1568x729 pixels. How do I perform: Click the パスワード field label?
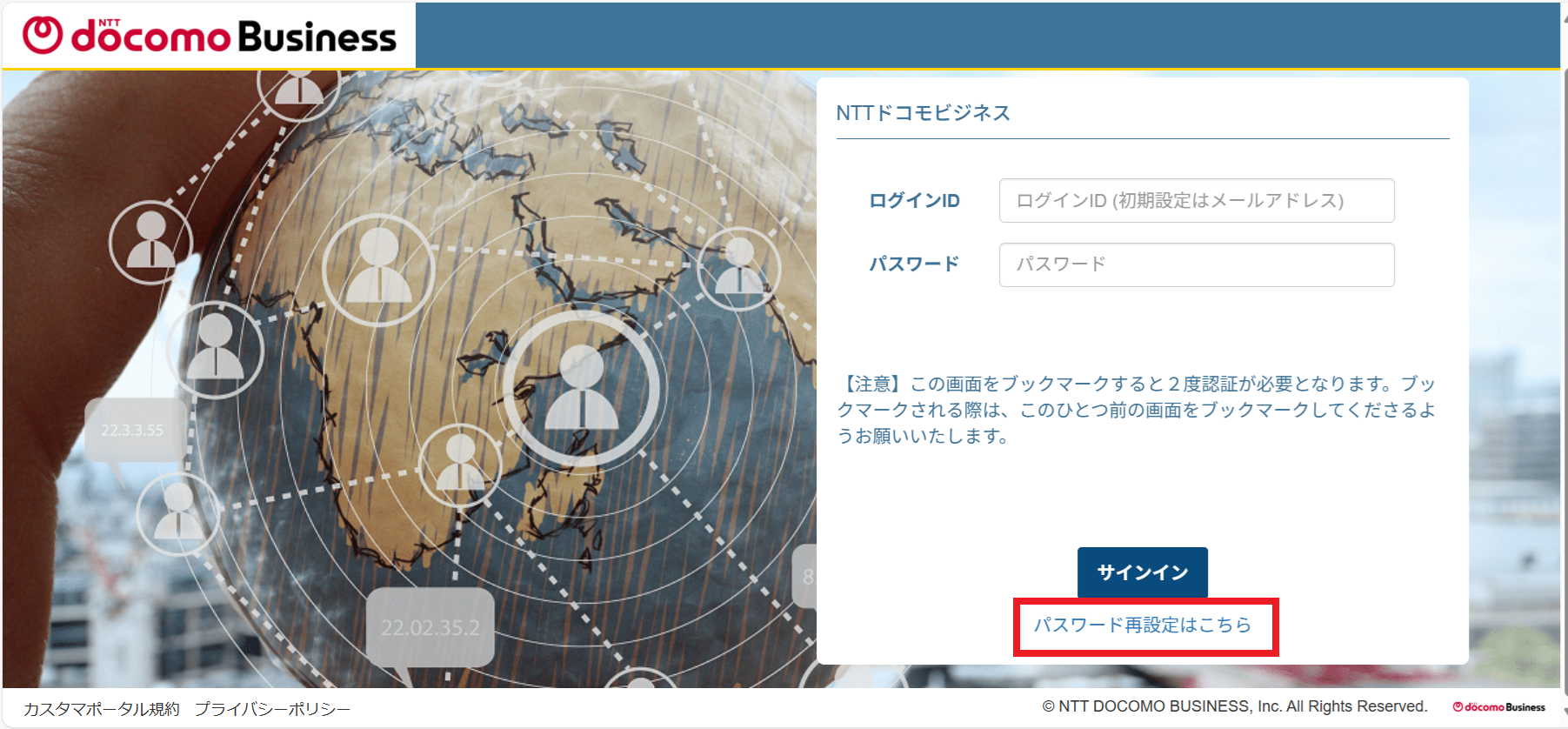tap(915, 264)
